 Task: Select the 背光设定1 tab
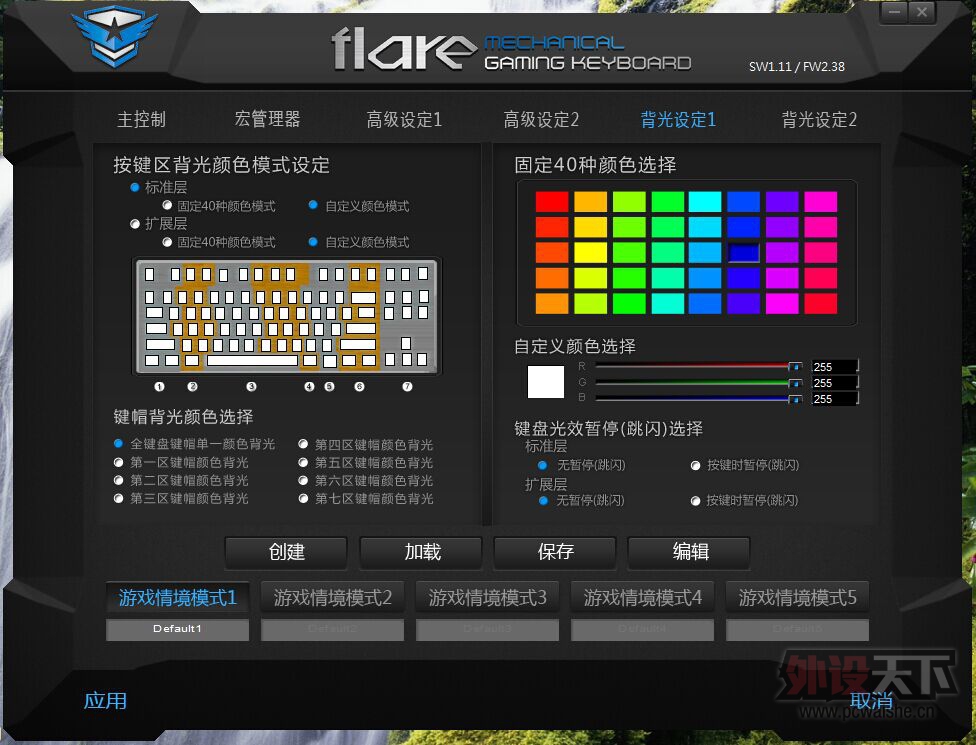[678, 119]
